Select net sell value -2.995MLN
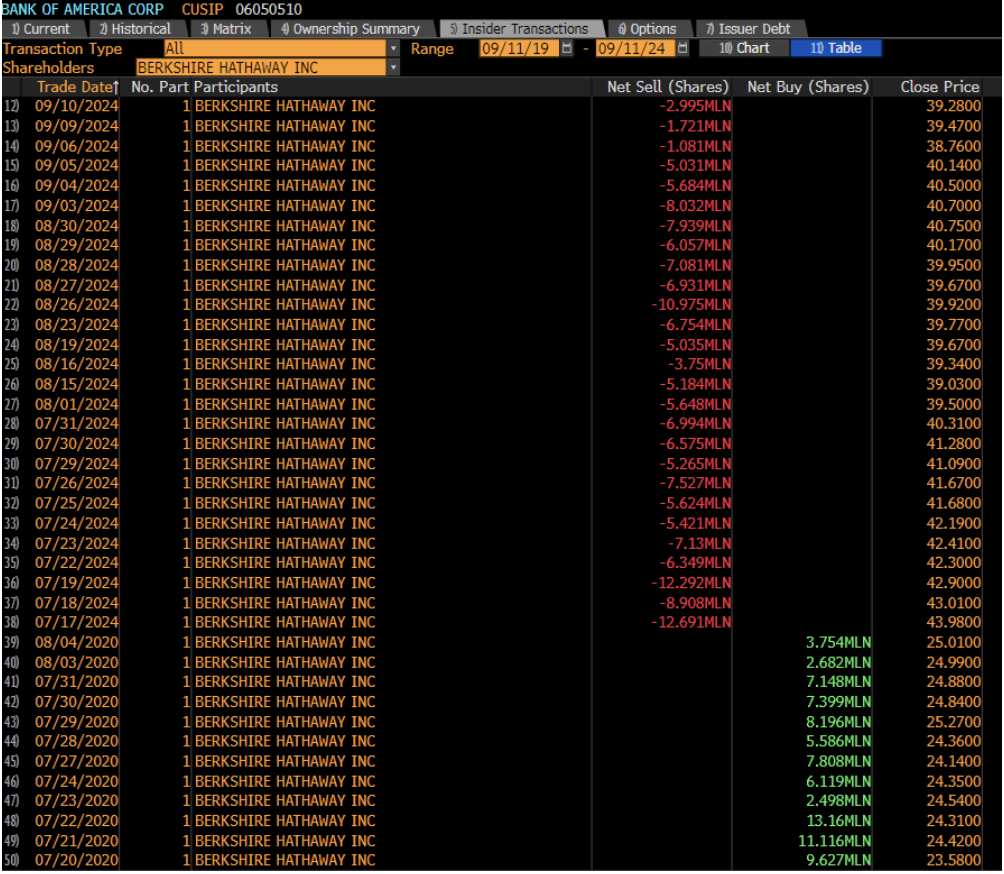Screen dimensions: 1004x874 click(695, 106)
